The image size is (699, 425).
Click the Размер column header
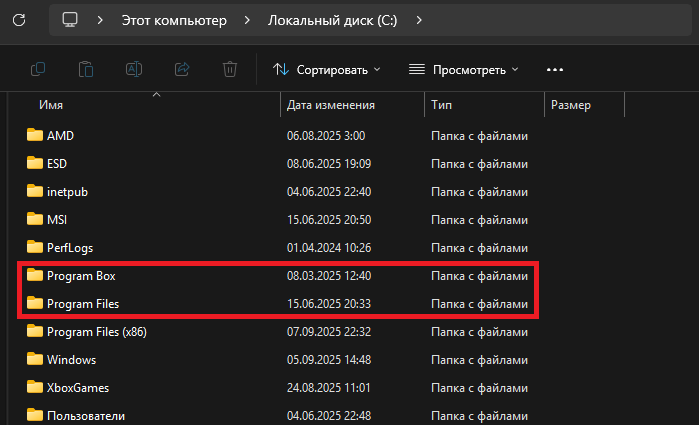pos(570,105)
